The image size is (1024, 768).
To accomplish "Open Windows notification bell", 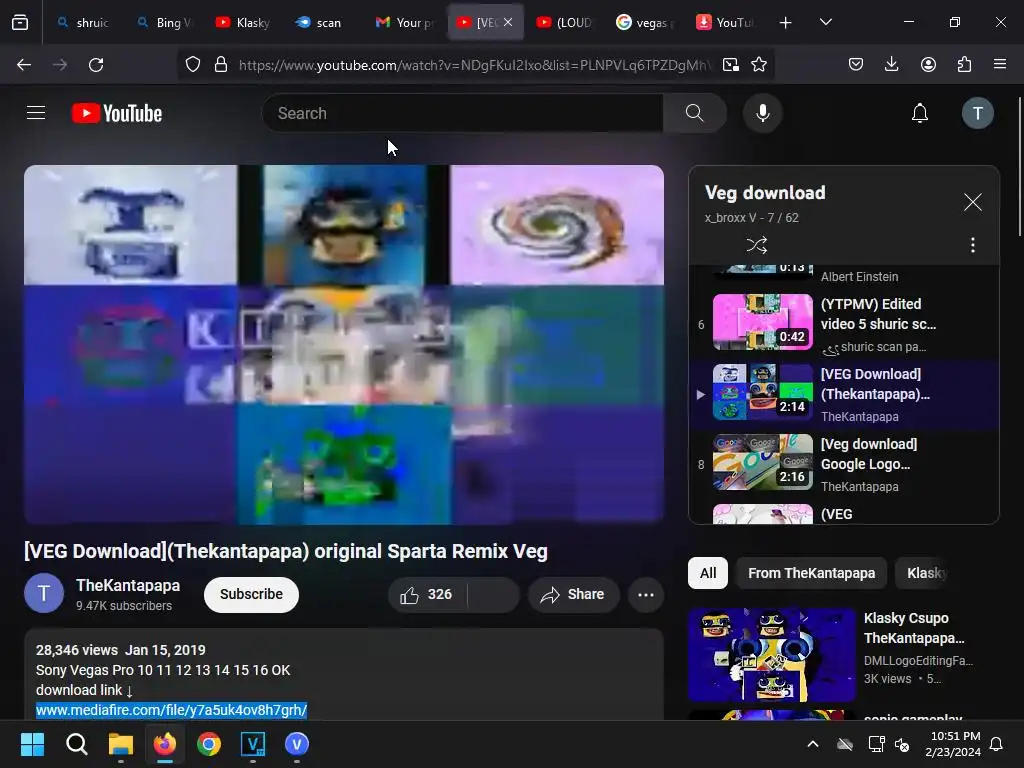I will pos(997,744).
